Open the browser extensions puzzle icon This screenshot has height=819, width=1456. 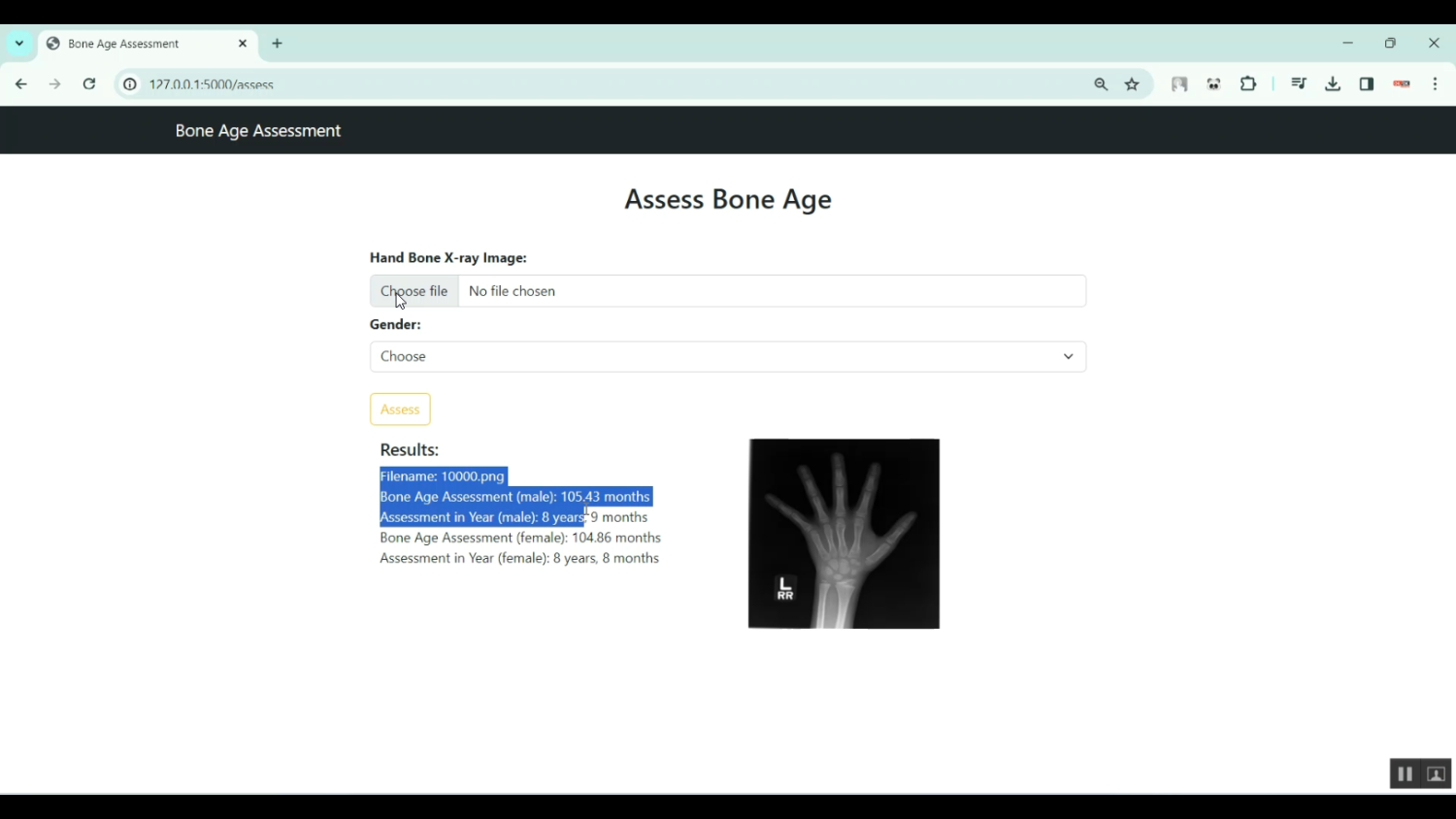(x=1248, y=84)
